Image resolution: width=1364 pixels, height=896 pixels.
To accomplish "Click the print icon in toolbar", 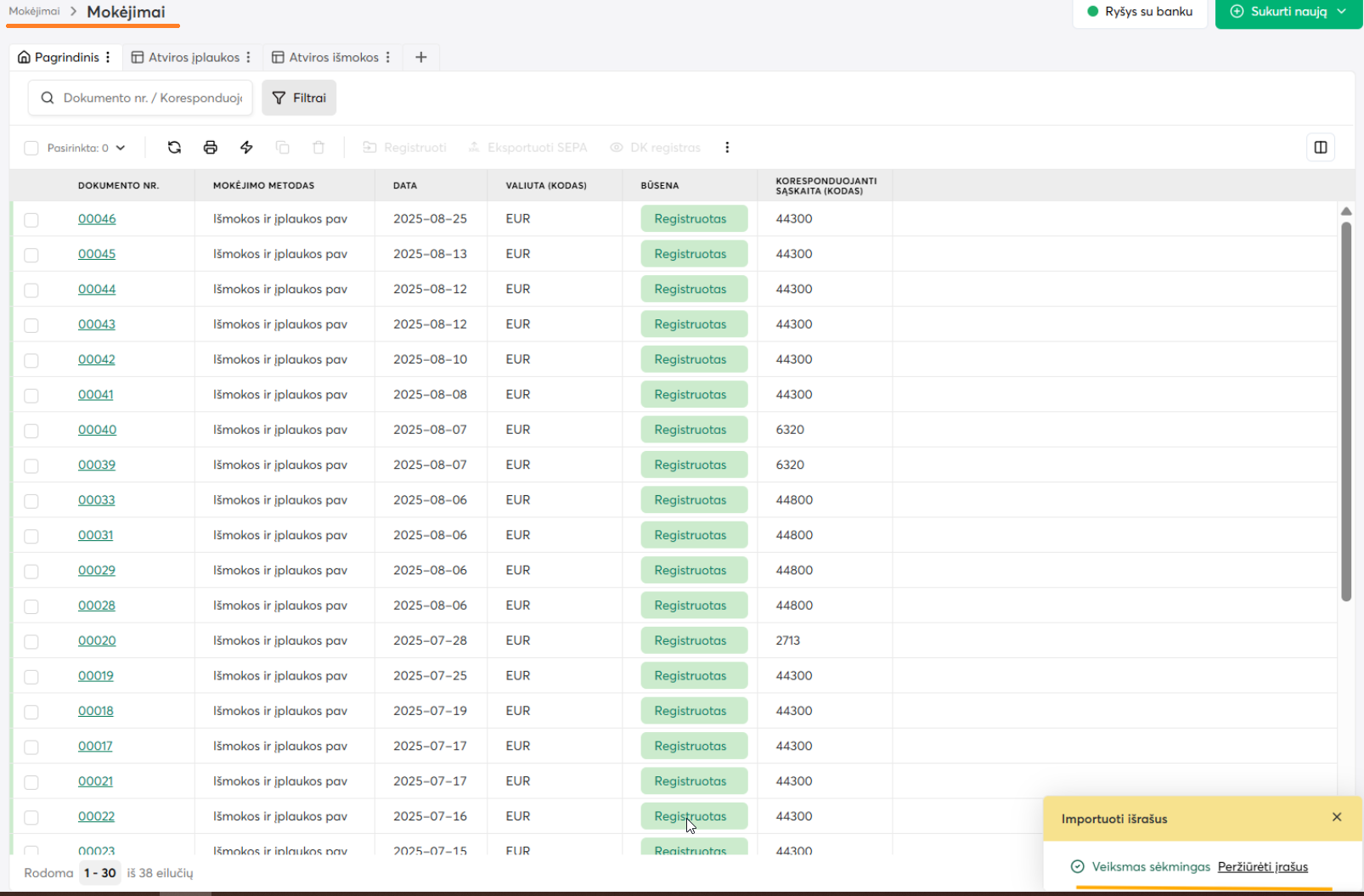I will 211,148.
